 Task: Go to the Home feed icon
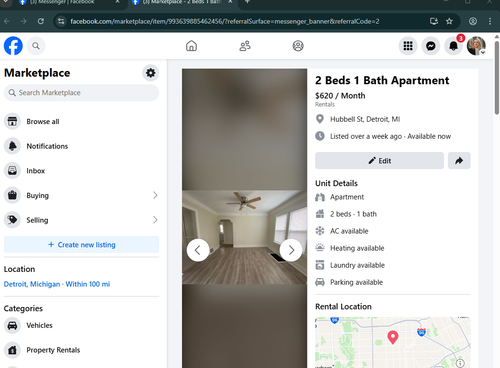(191, 46)
